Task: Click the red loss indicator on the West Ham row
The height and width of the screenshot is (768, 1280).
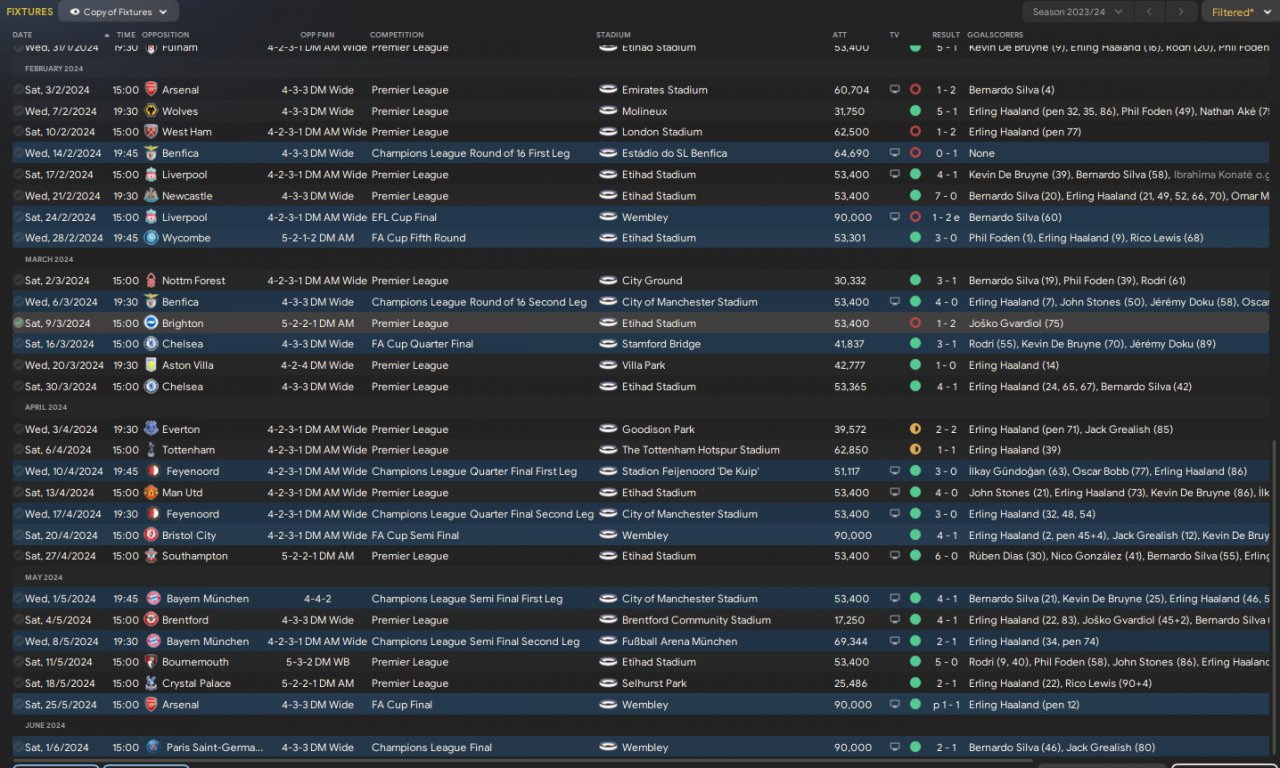Action: pyautogui.click(x=915, y=132)
